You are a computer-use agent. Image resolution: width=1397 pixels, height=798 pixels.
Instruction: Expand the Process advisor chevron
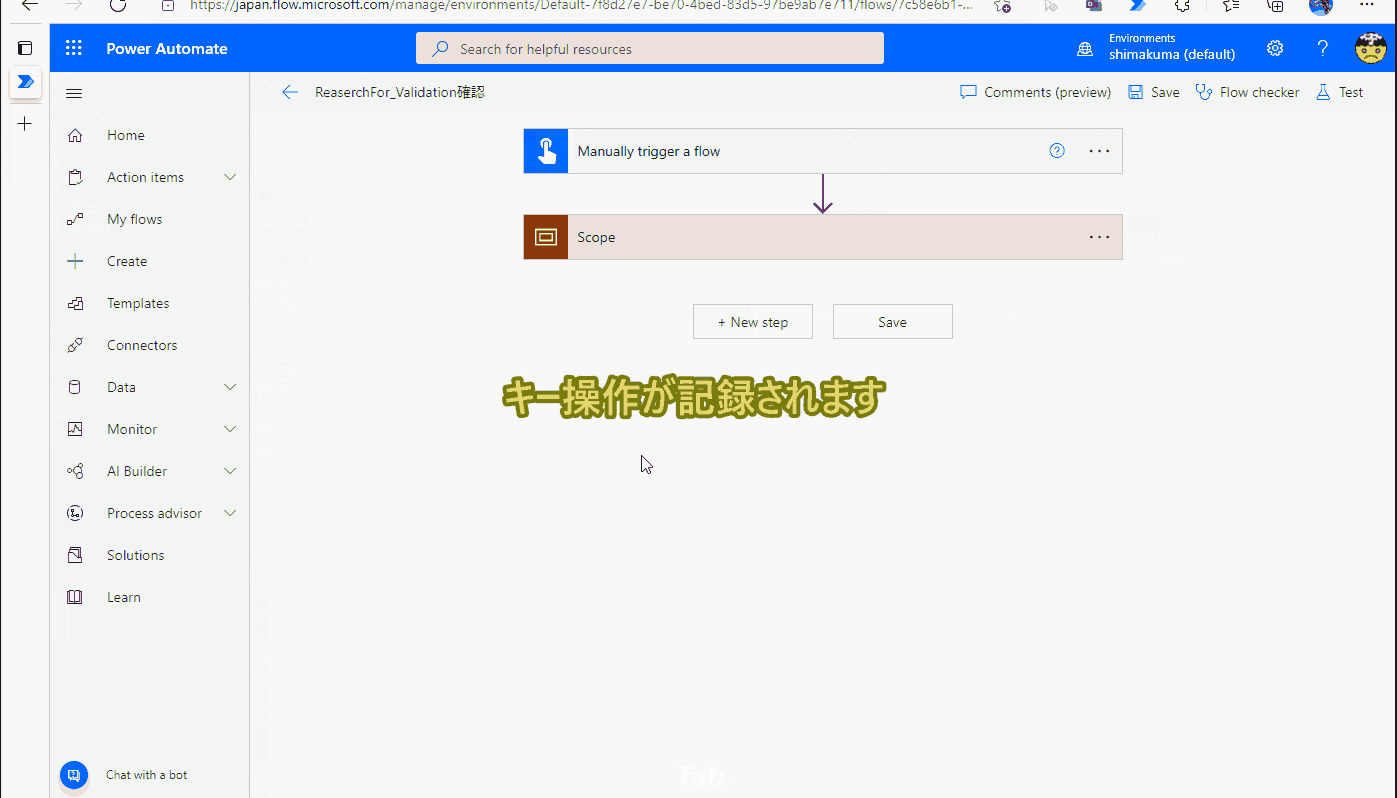(230, 513)
